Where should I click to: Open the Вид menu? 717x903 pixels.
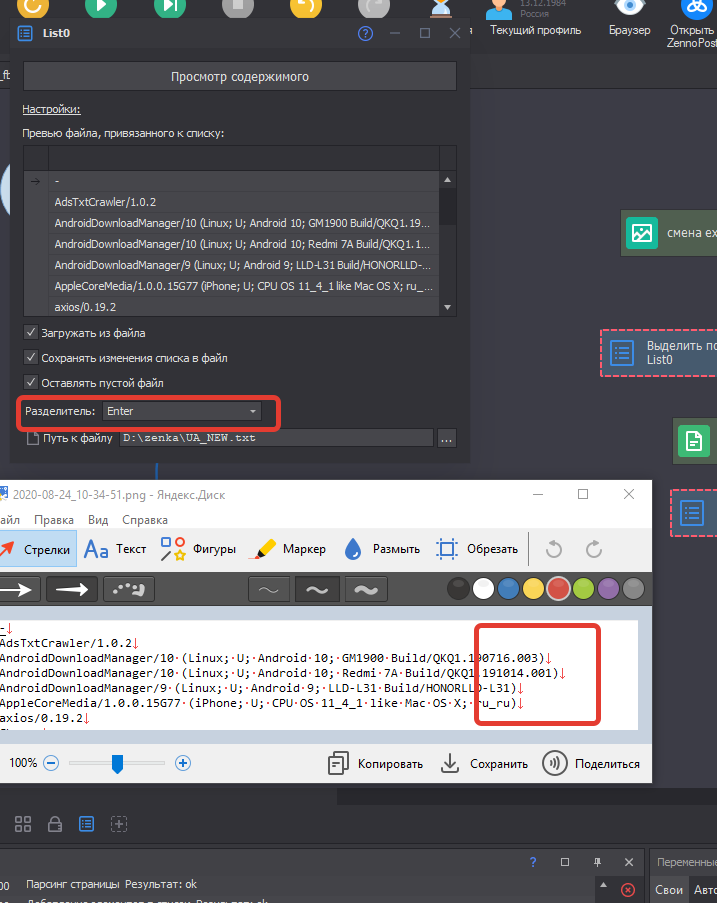tap(98, 519)
